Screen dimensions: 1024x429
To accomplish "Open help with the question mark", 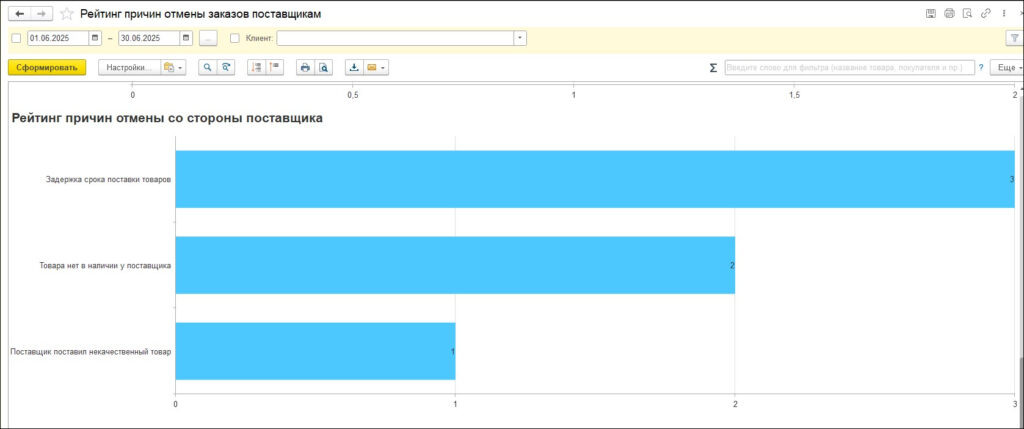I will (x=981, y=67).
